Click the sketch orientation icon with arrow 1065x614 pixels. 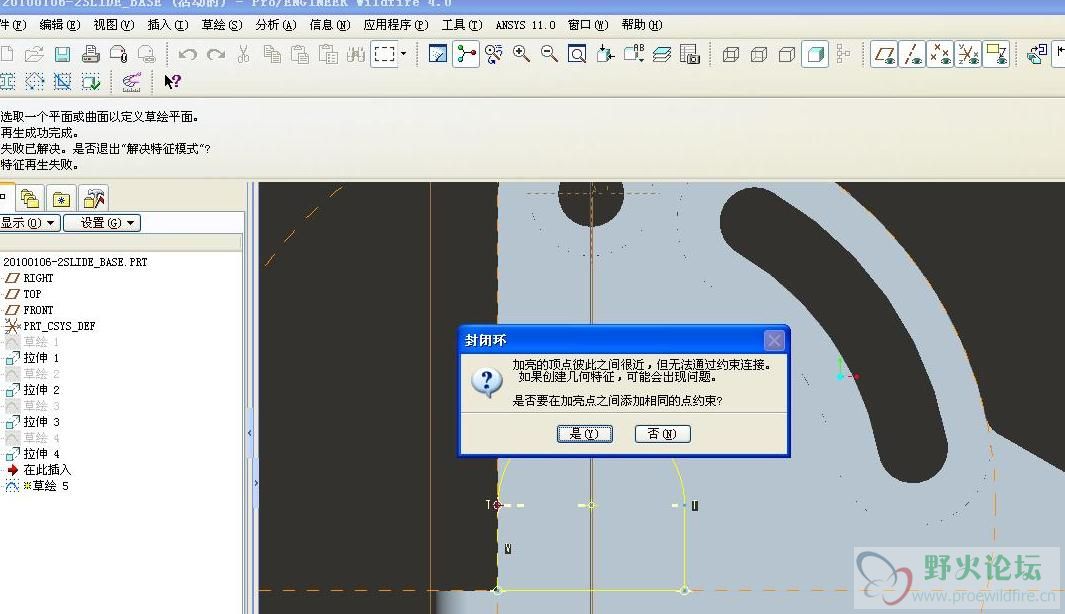tap(1037, 54)
